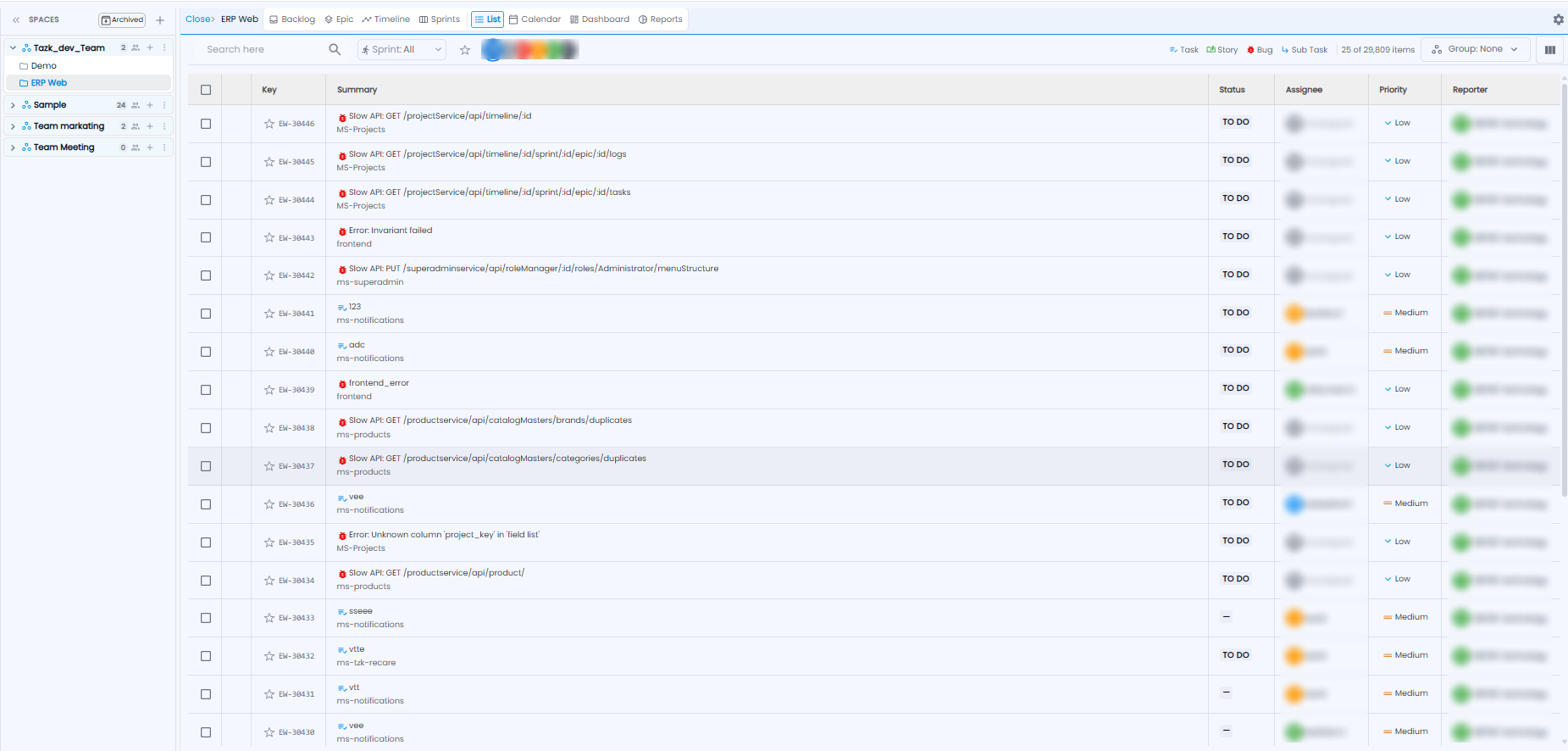Open the Reports tab

click(661, 19)
